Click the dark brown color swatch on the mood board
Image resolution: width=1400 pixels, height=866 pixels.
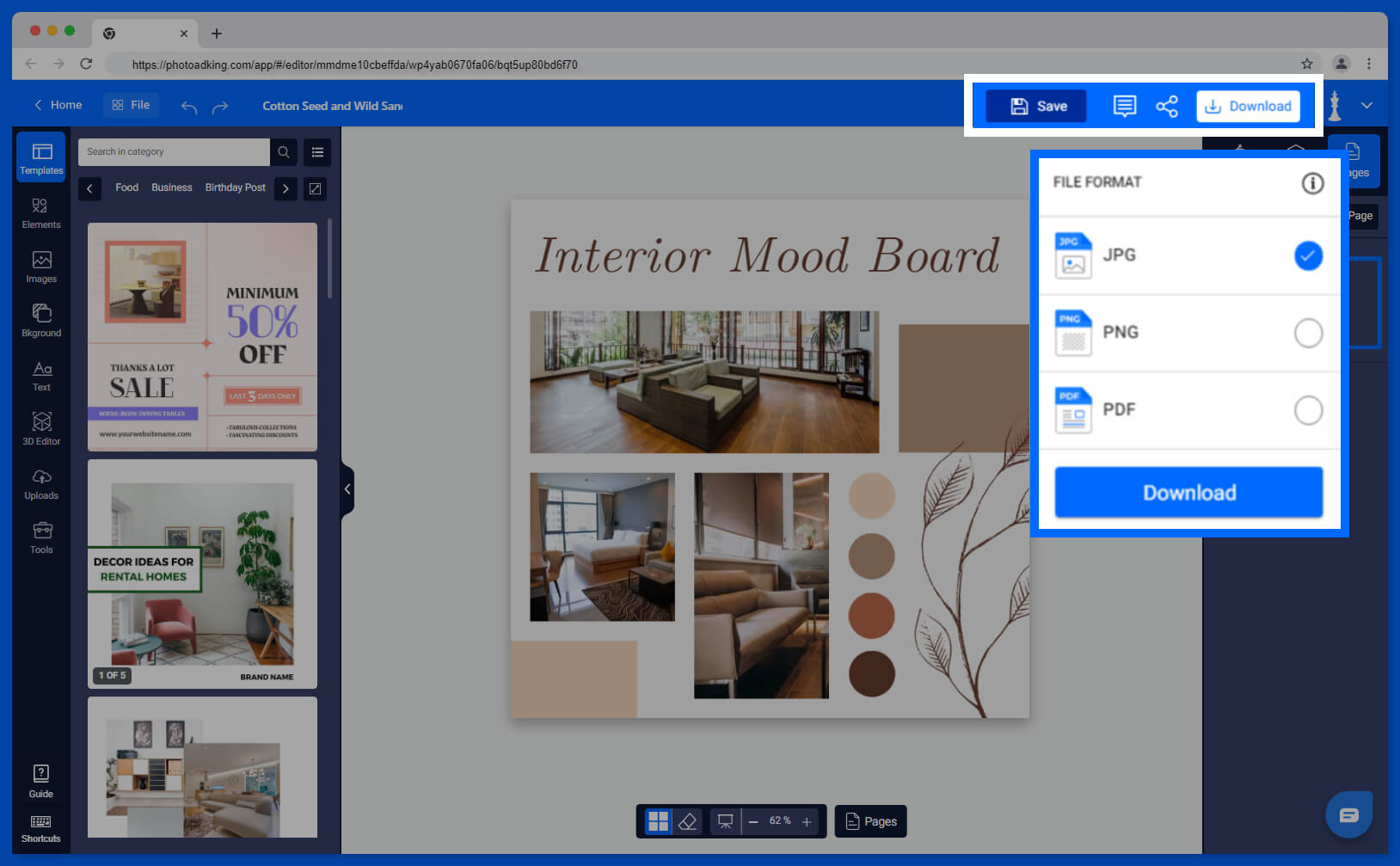pos(871,674)
